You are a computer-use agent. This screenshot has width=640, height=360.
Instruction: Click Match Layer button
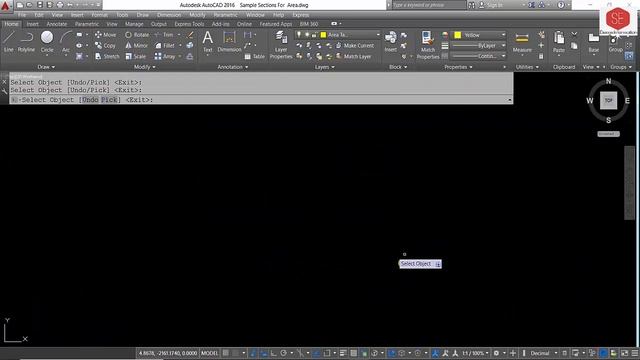[x=354, y=56]
